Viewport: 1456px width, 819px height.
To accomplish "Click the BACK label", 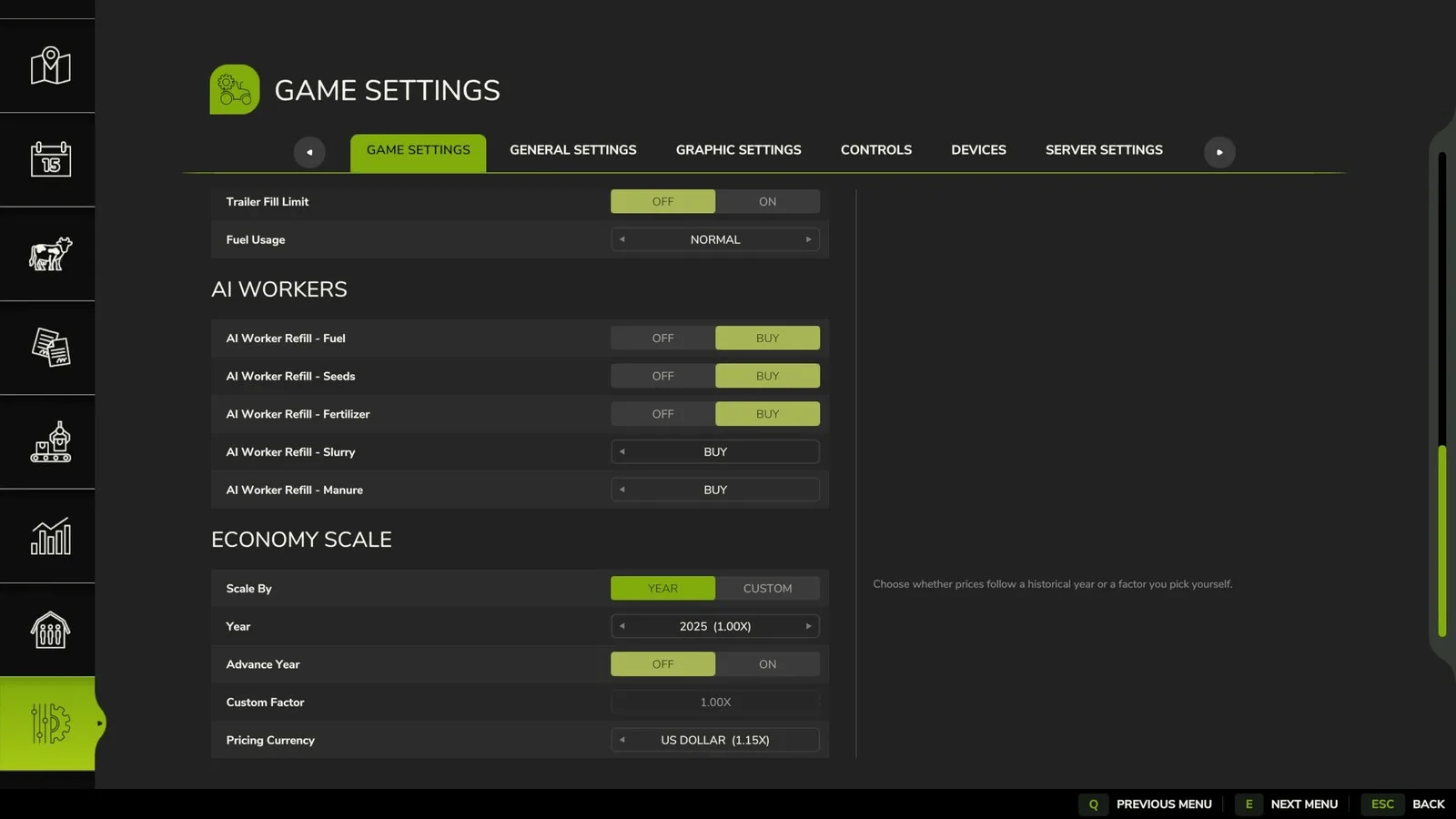I will coord(1428,804).
